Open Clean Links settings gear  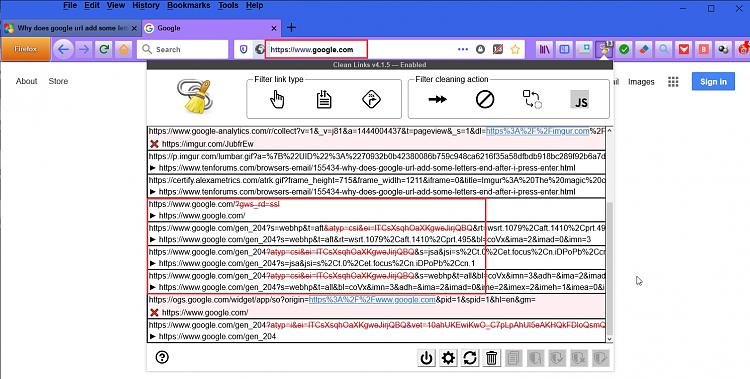pyautogui.click(x=448, y=358)
